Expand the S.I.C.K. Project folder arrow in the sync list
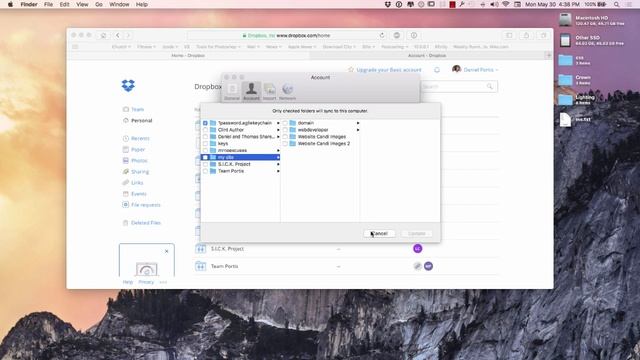640x360 pixels. (x=278, y=164)
